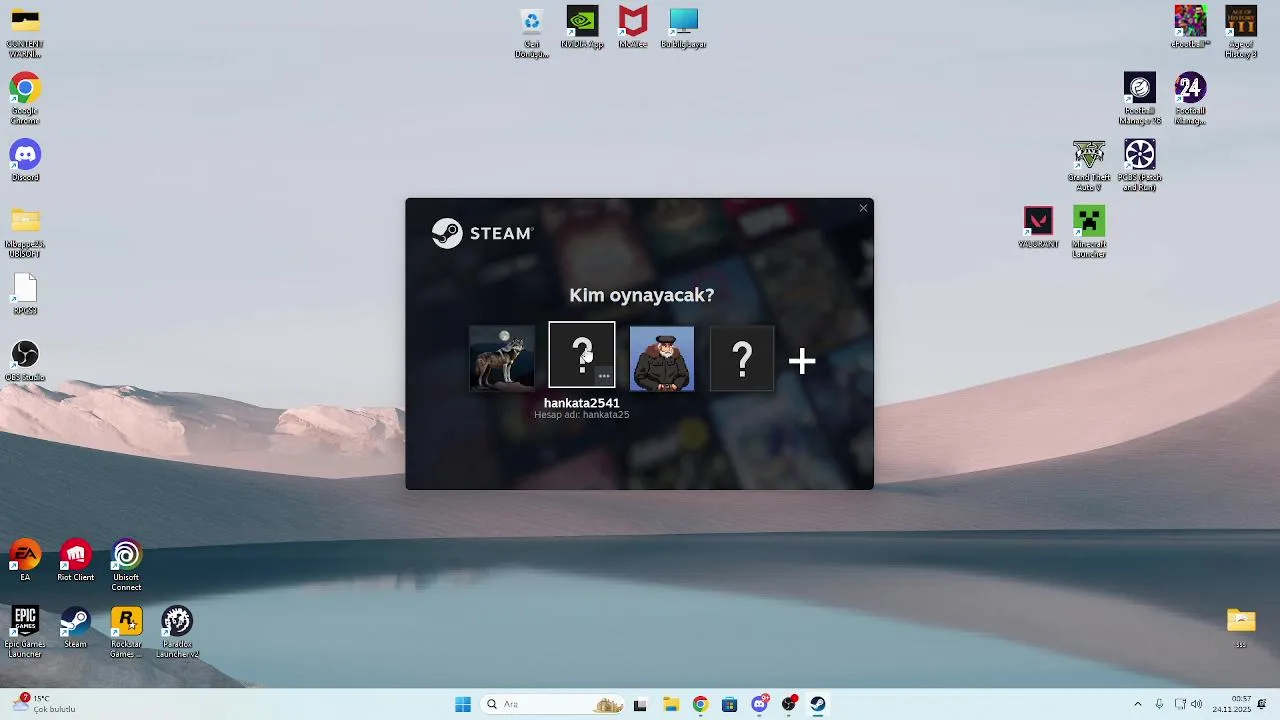Switch to Discord on the taskbar
The image size is (1280, 720).
click(x=759, y=704)
